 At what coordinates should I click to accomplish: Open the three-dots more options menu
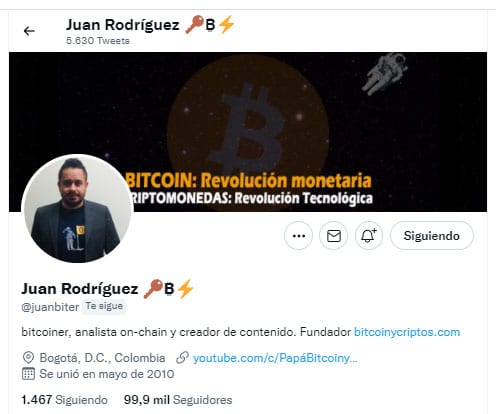tap(299, 236)
